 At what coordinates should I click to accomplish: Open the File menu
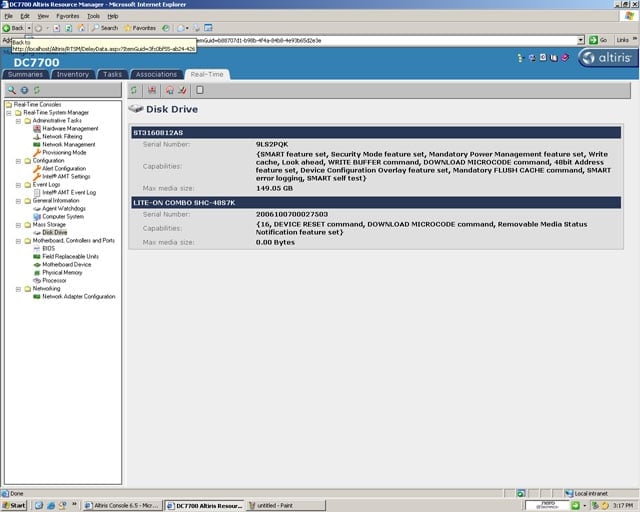click(9, 16)
